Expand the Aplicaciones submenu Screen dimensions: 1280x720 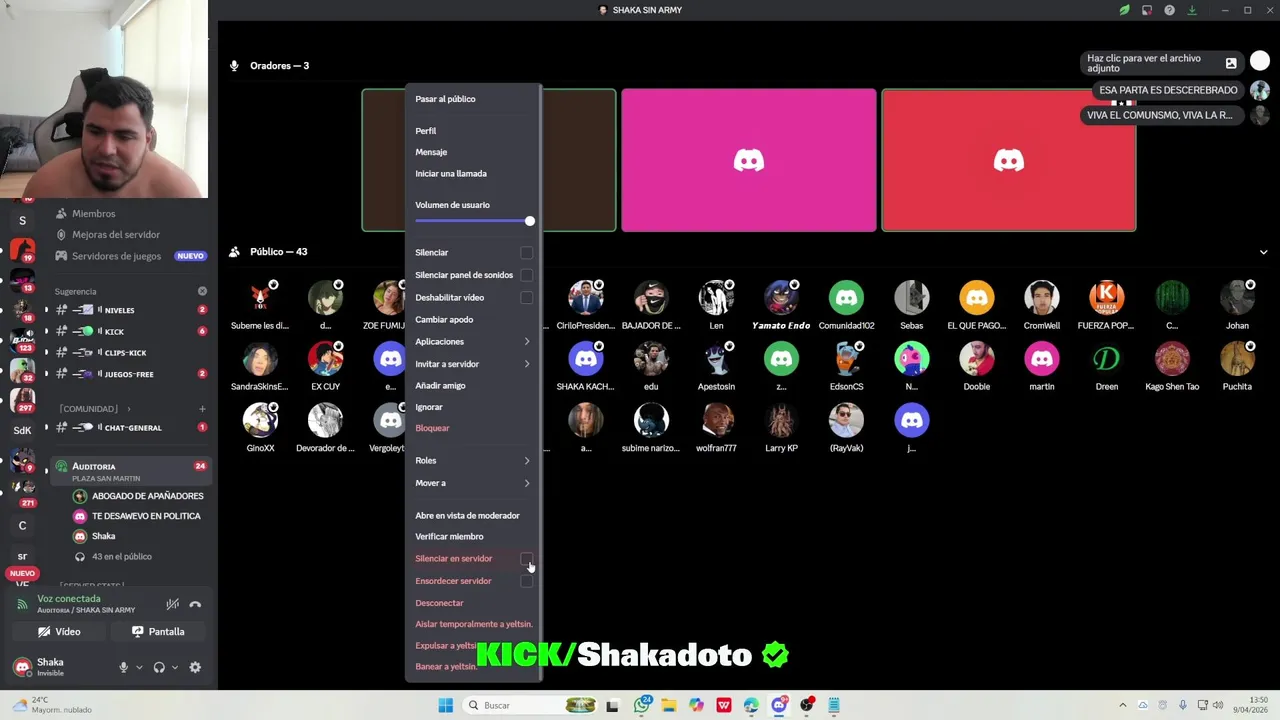click(473, 342)
